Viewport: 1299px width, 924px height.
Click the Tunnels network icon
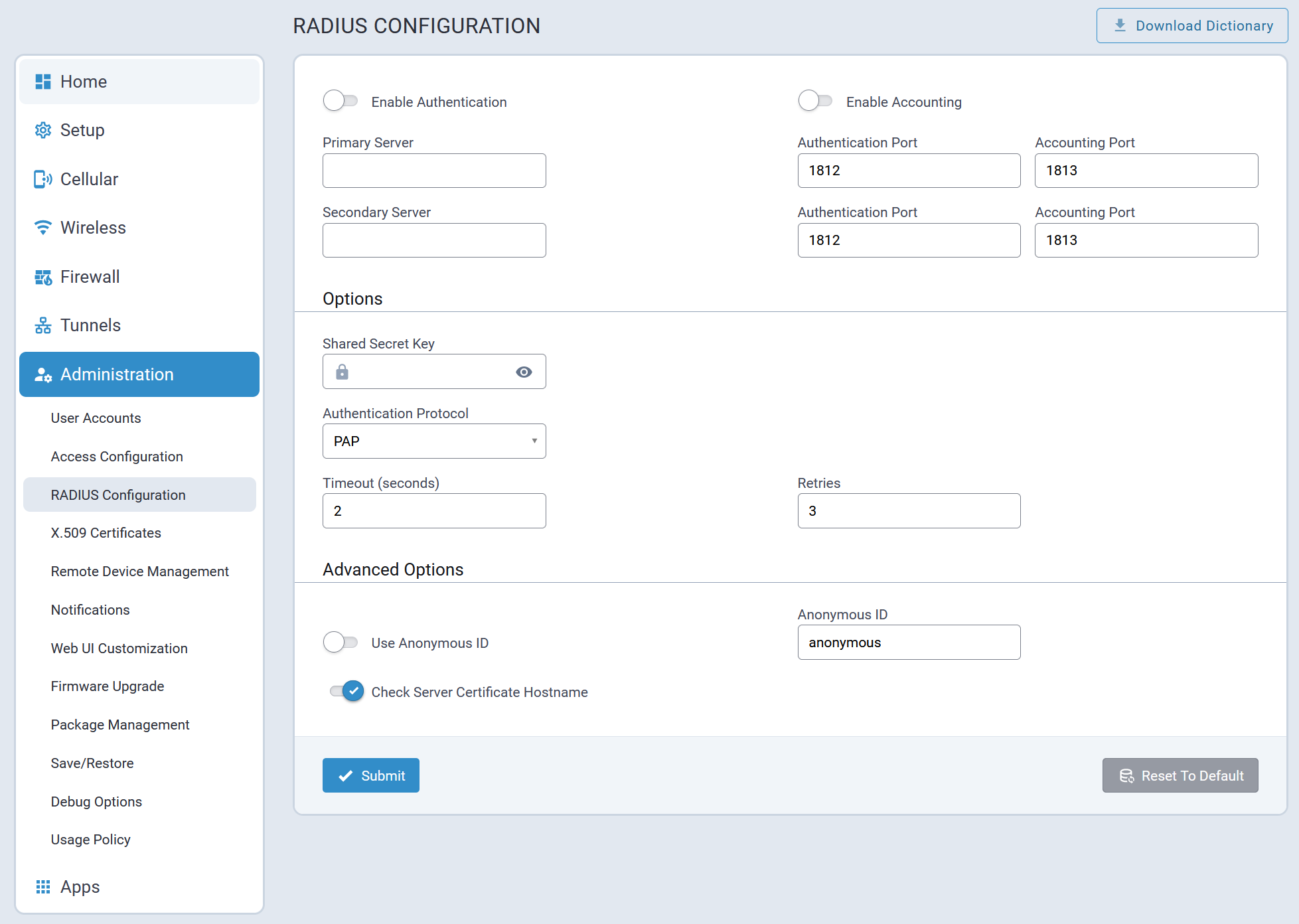pyautogui.click(x=43, y=325)
